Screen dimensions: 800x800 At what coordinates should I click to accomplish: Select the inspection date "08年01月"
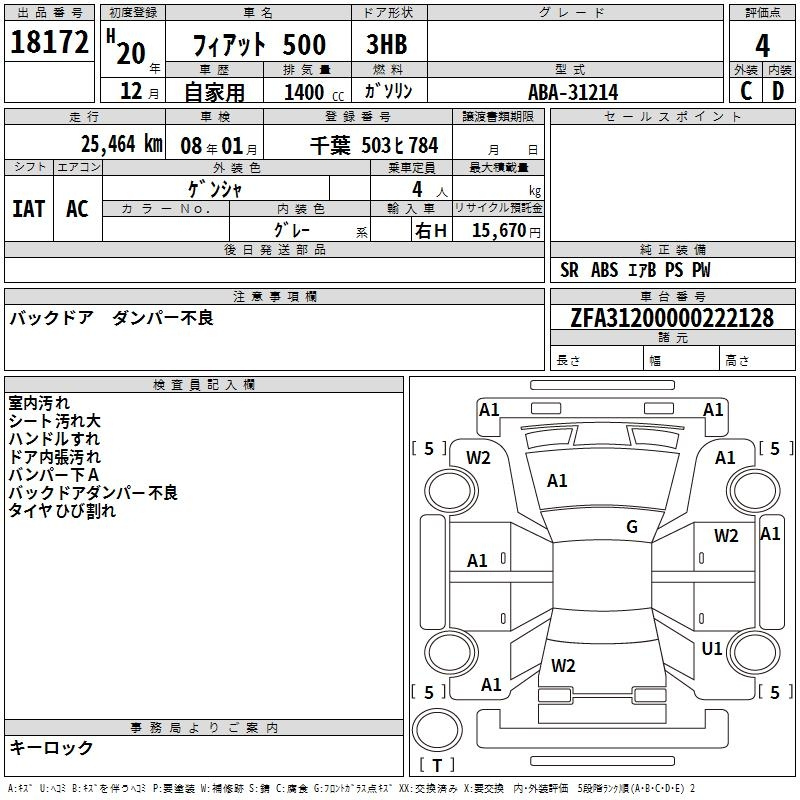tap(219, 146)
